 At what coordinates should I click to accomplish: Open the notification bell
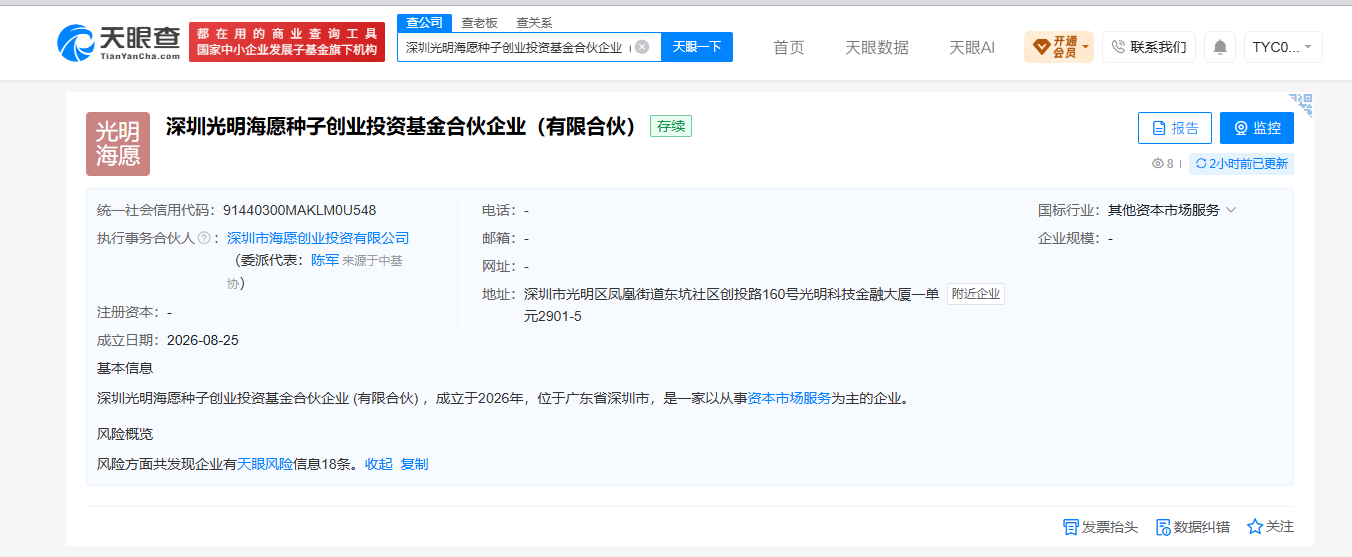pyautogui.click(x=1219, y=47)
